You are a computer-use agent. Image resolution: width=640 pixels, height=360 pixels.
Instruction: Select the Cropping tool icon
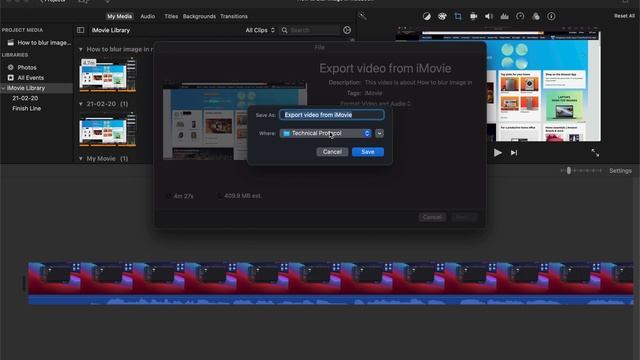[458, 16]
